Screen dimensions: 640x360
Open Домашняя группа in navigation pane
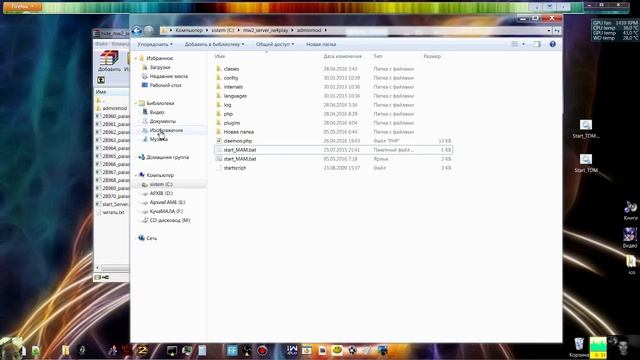(x=167, y=157)
